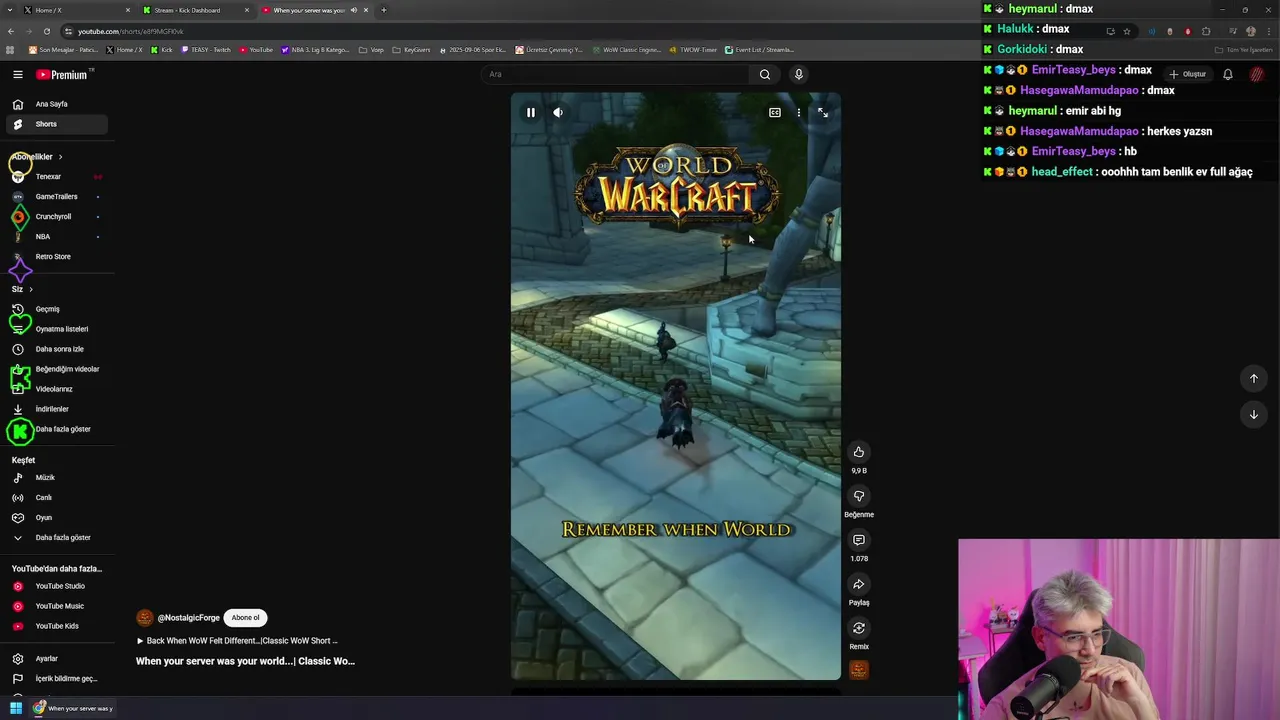
Task: Go to previous Short with up arrow
Action: [x=1254, y=378]
